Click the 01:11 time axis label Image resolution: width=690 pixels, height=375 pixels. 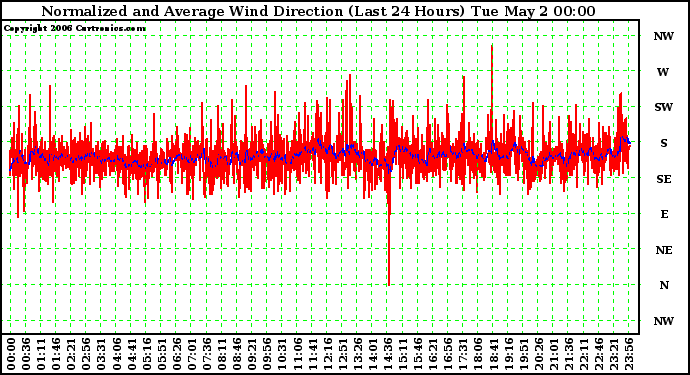pyautogui.click(x=41, y=354)
